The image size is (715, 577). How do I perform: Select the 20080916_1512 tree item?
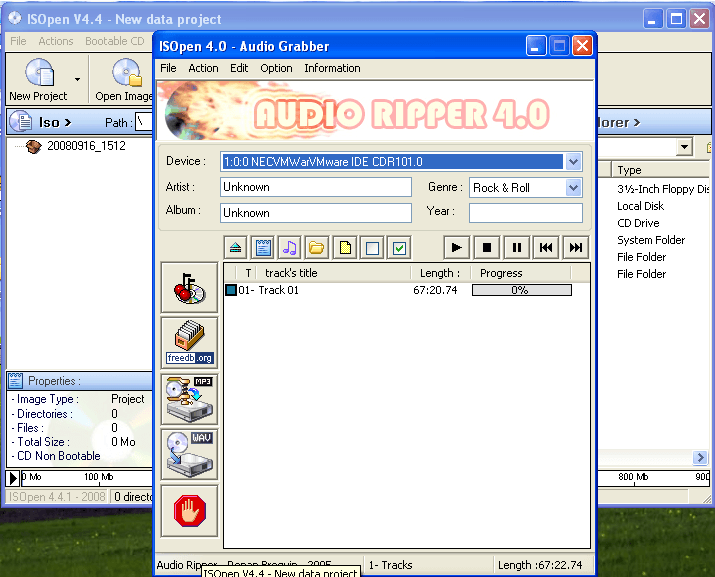pyautogui.click(x=86, y=146)
